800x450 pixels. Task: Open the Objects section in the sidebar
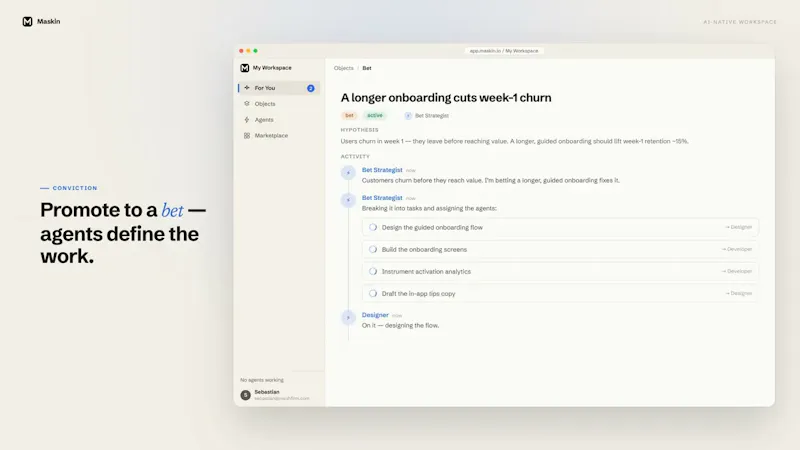[279, 104]
